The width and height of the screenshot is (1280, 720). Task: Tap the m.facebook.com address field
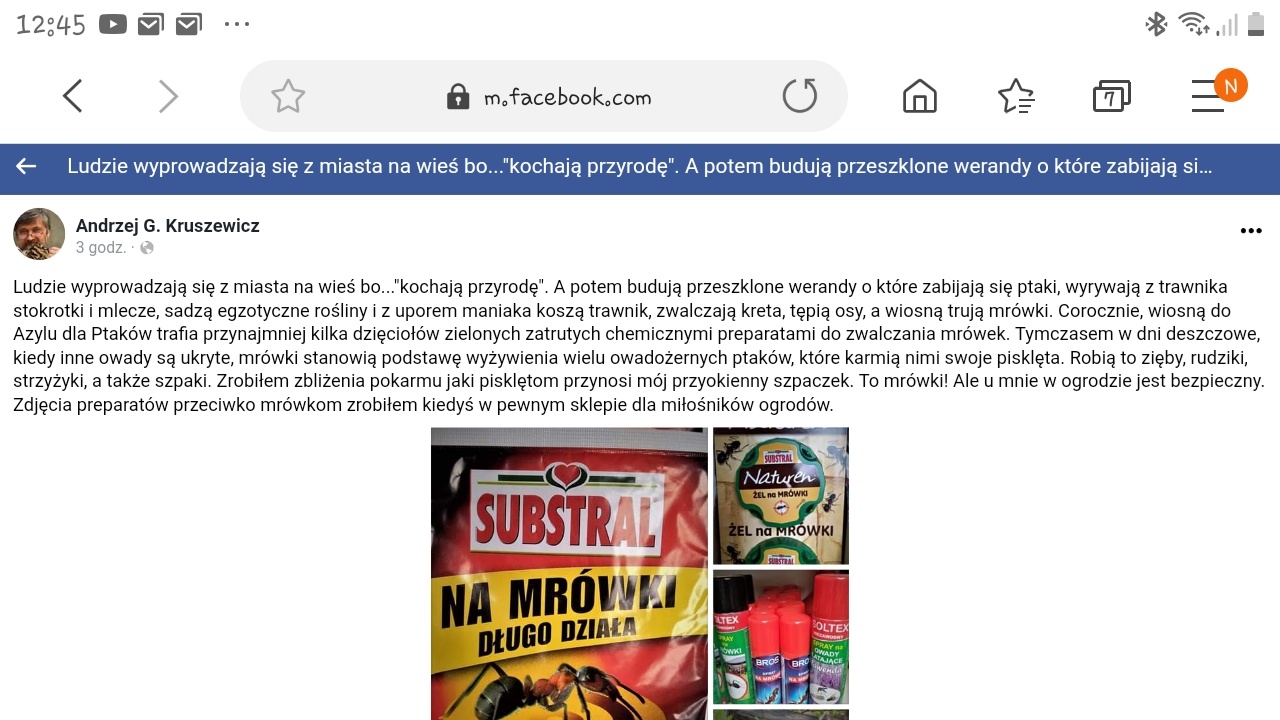coord(544,96)
